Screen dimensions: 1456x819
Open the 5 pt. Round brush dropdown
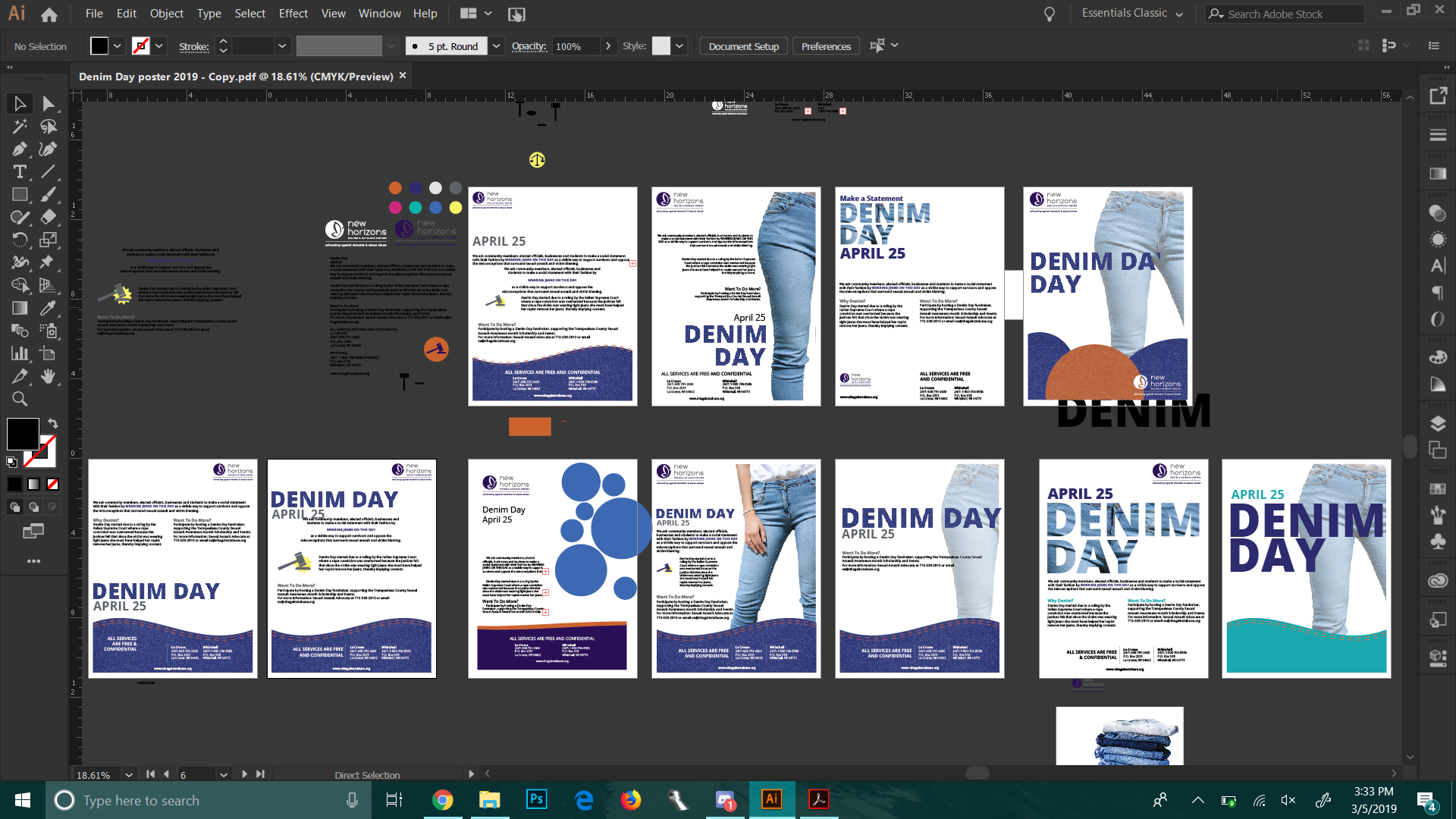pyautogui.click(x=497, y=46)
